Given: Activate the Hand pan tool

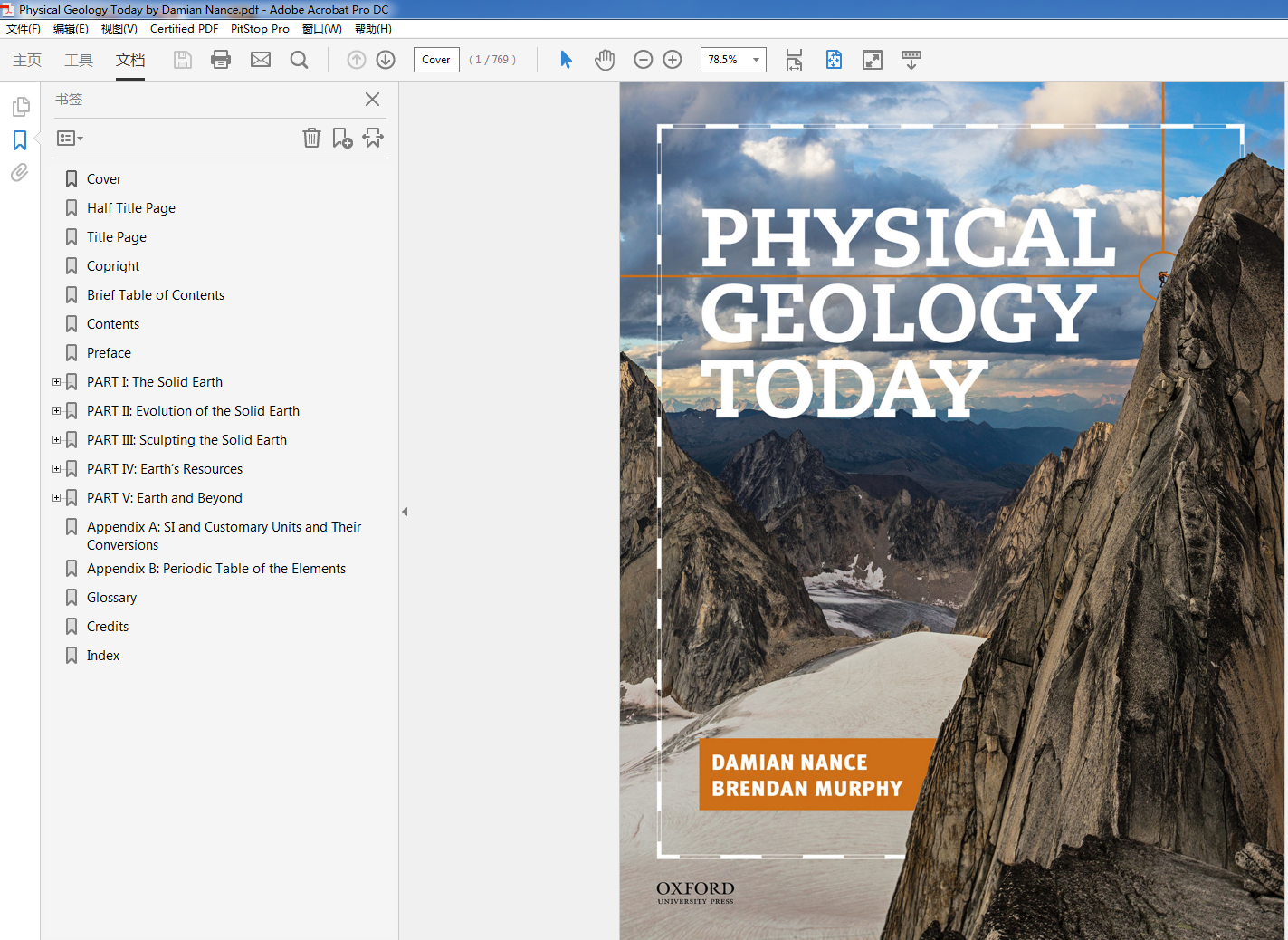Looking at the screenshot, I should (605, 60).
